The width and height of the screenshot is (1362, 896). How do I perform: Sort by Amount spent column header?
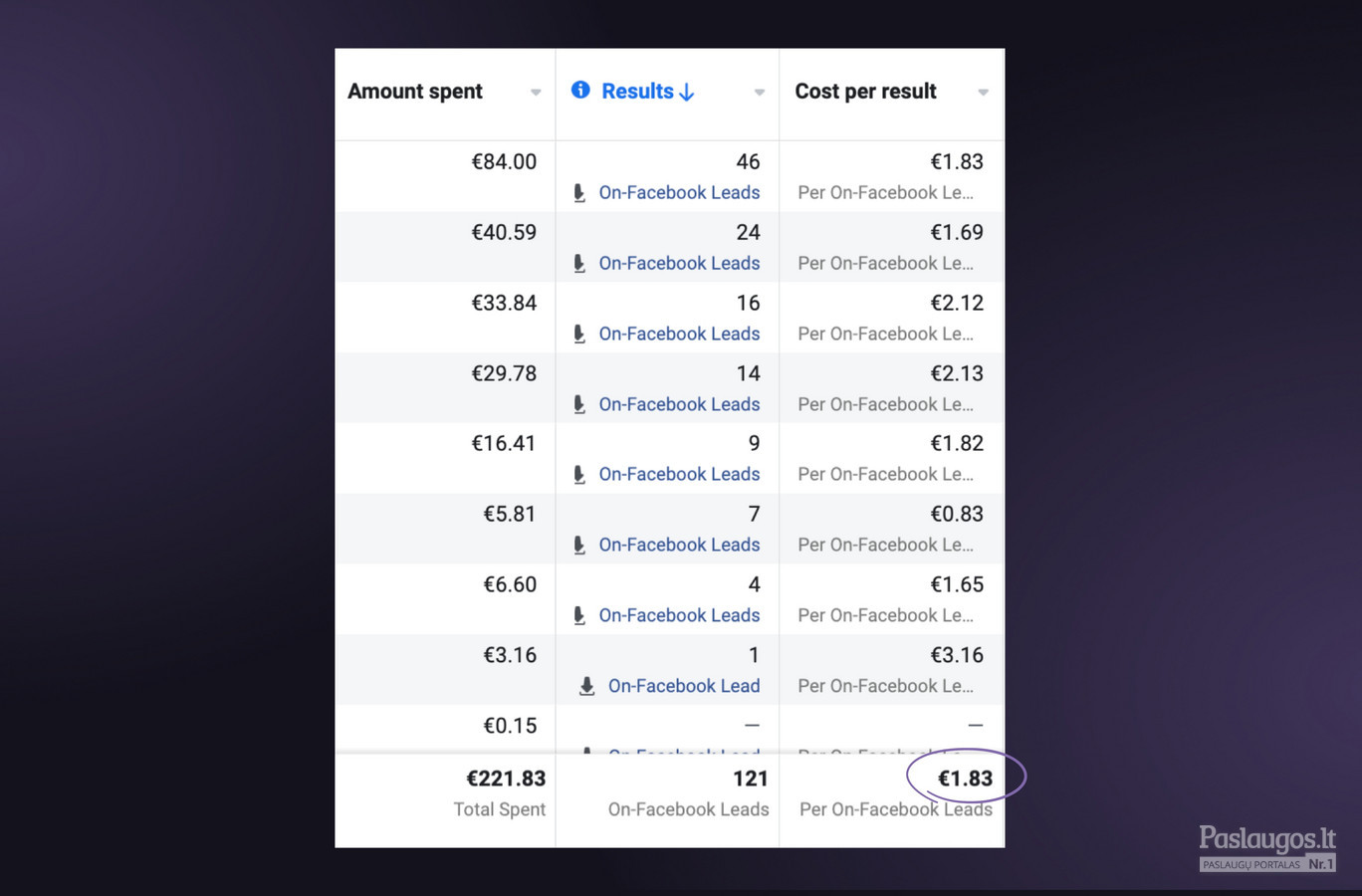(415, 92)
